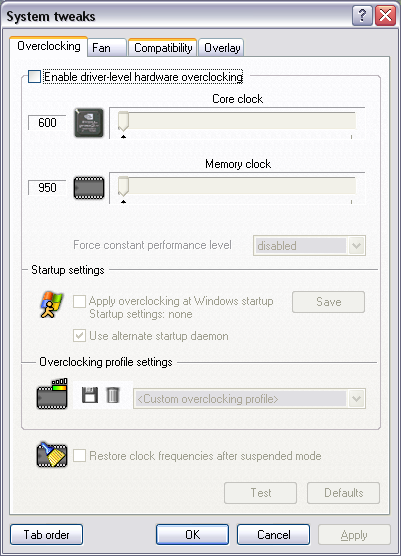The height and width of the screenshot is (556, 401).
Task: Click the Apply button
Action: click(x=354, y=535)
